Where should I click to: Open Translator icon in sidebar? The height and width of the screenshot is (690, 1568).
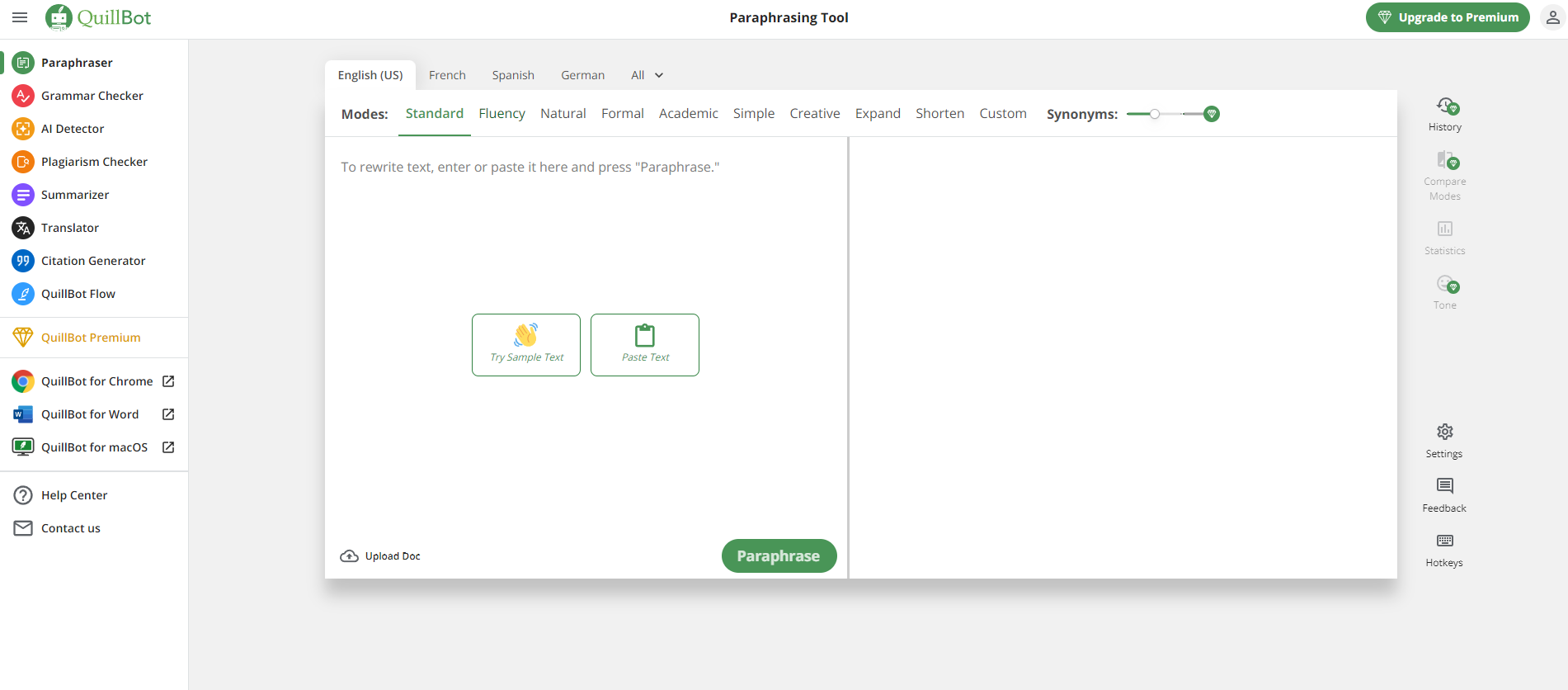[x=23, y=228]
